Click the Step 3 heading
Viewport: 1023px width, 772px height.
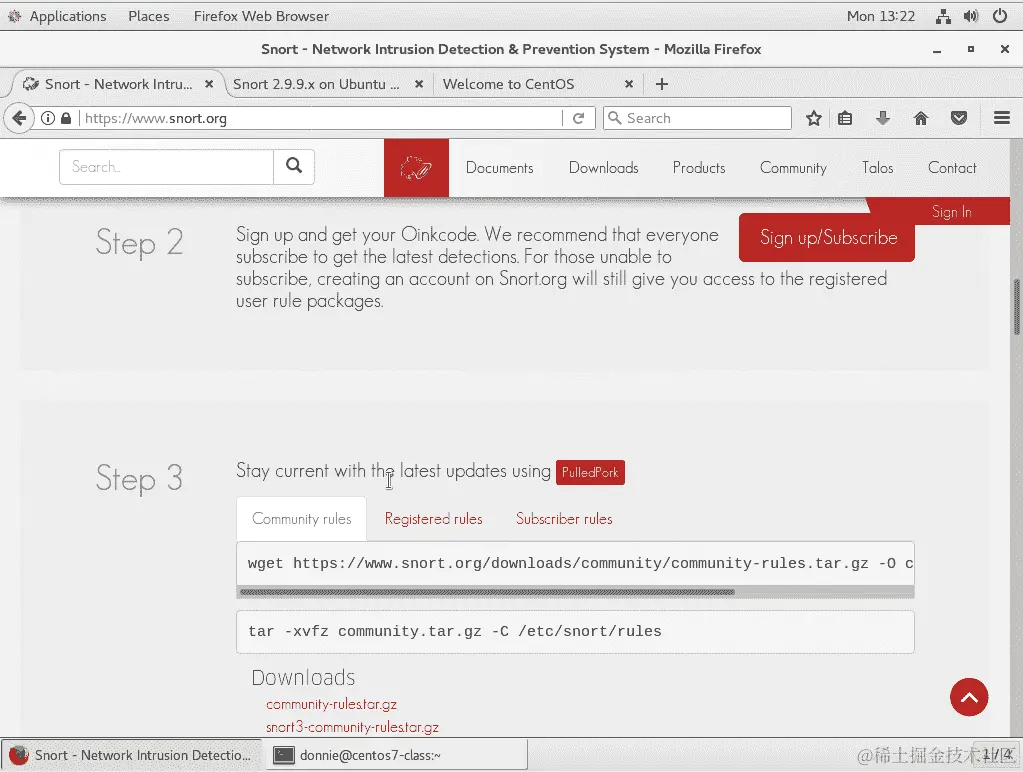[139, 478]
